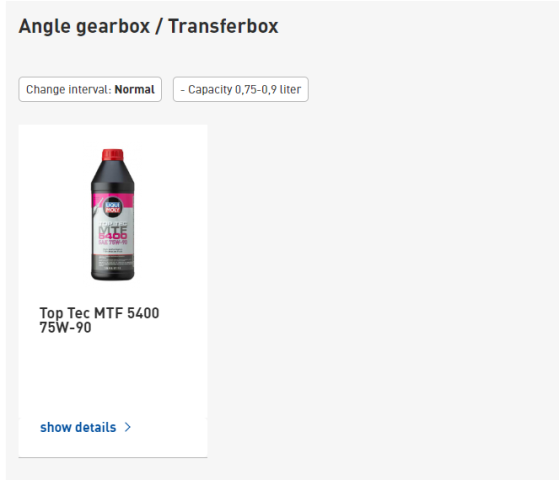Click the Change interval label text

[x=69, y=89]
